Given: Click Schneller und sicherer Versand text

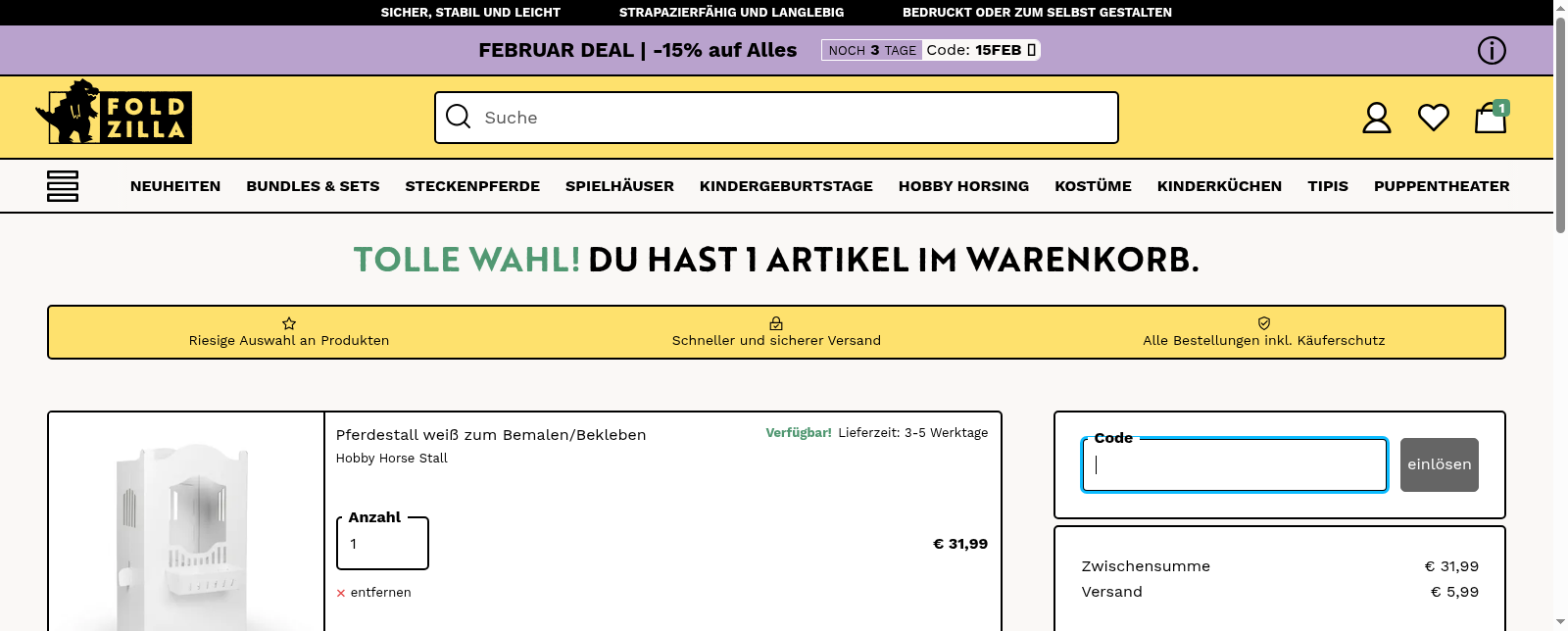Looking at the screenshot, I should click(x=776, y=341).
